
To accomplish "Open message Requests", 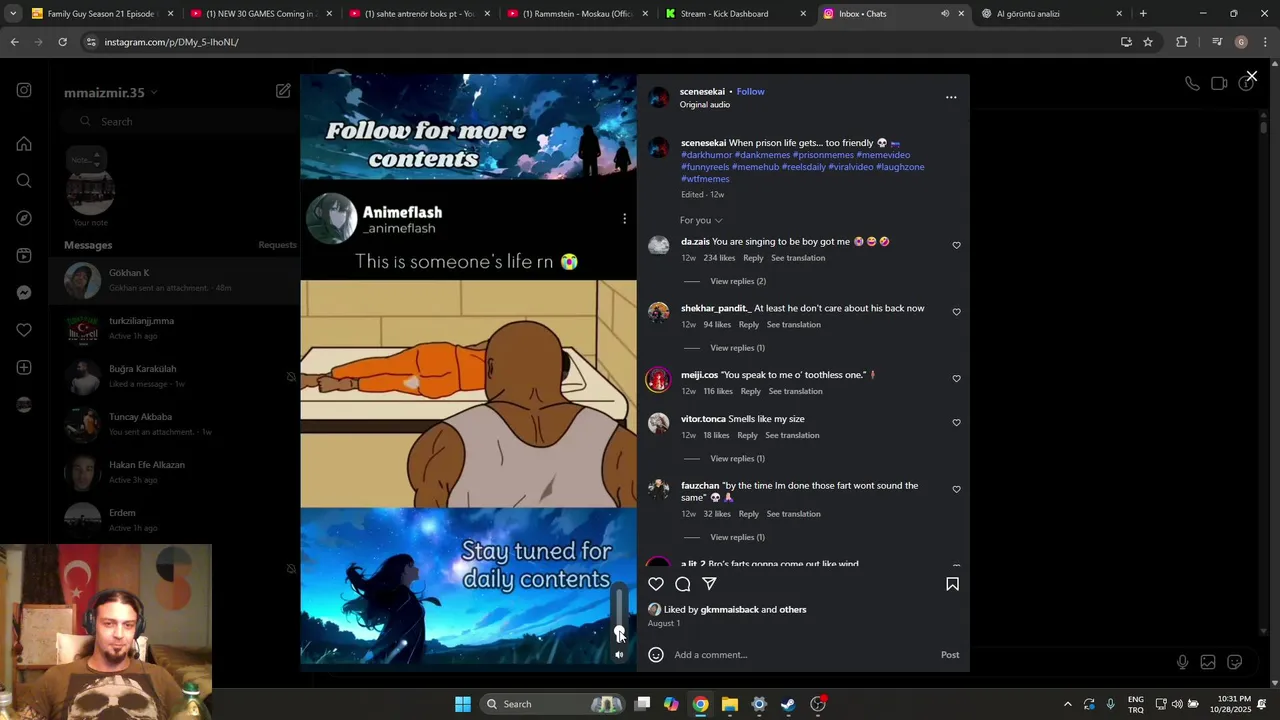I will (x=277, y=245).
